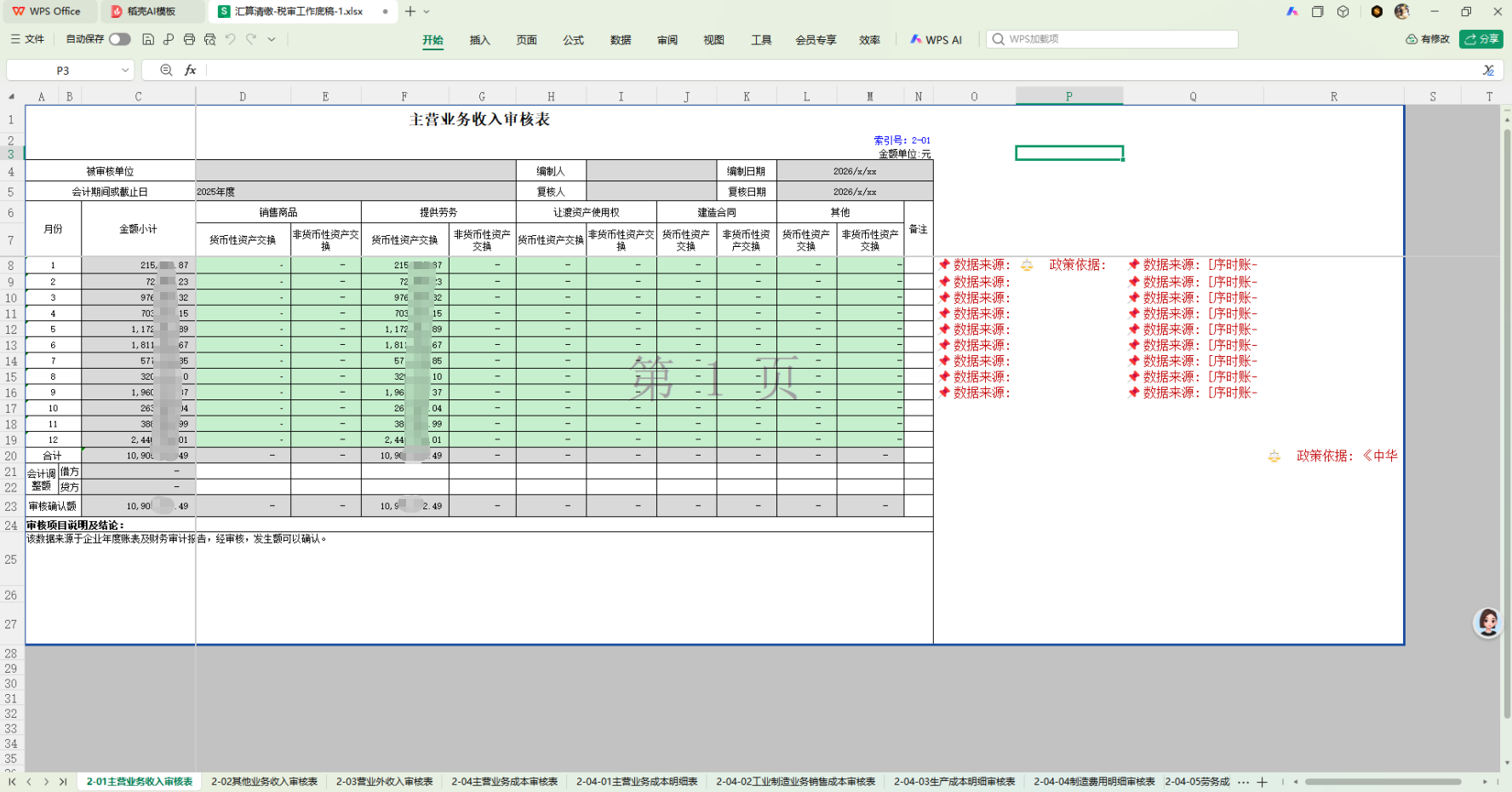Click the horizontal scrollbar thumb
Image resolution: width=1512 pixels, height=792 pixels.
[x=1383, y=782]
